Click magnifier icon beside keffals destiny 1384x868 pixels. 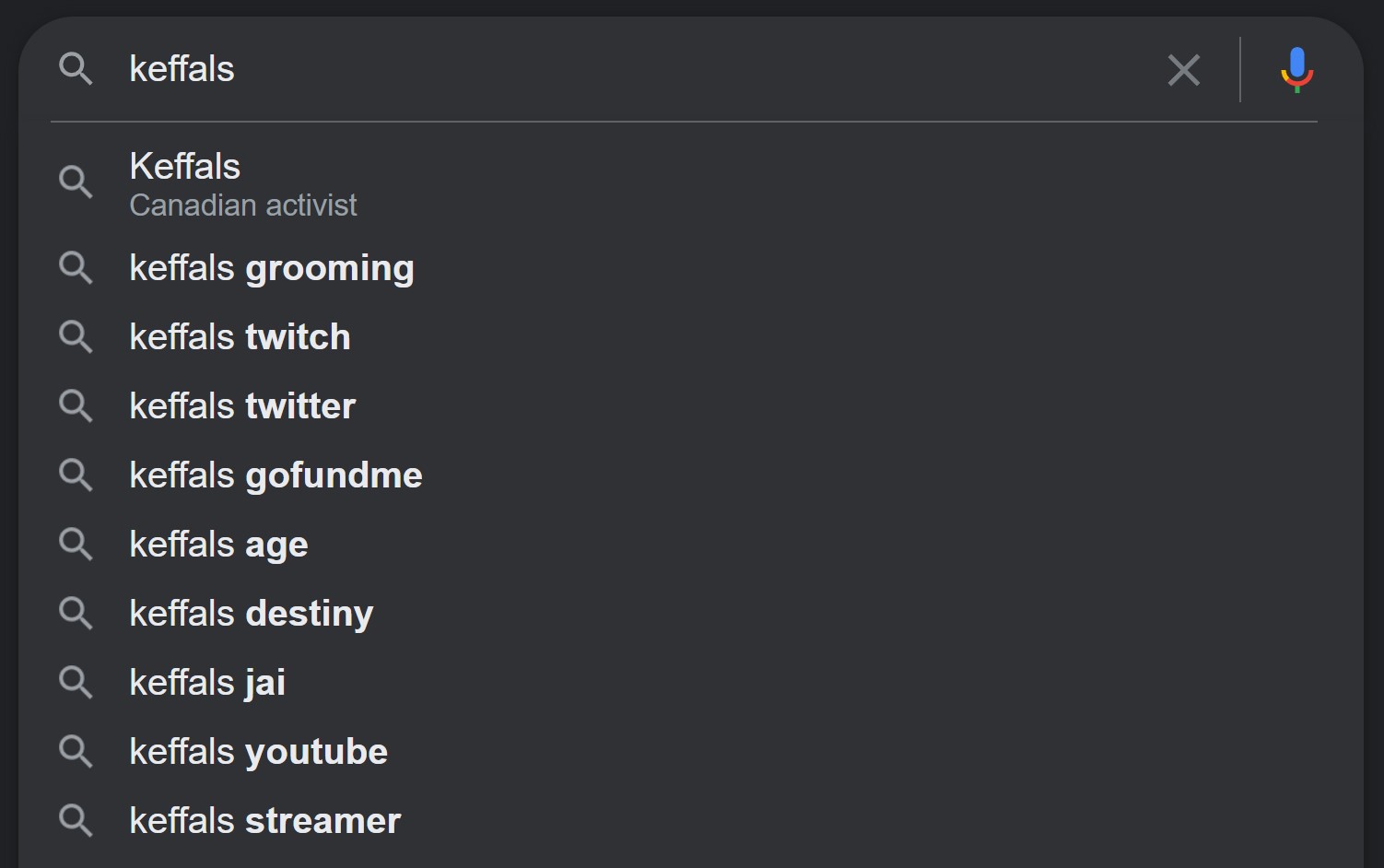76,614
